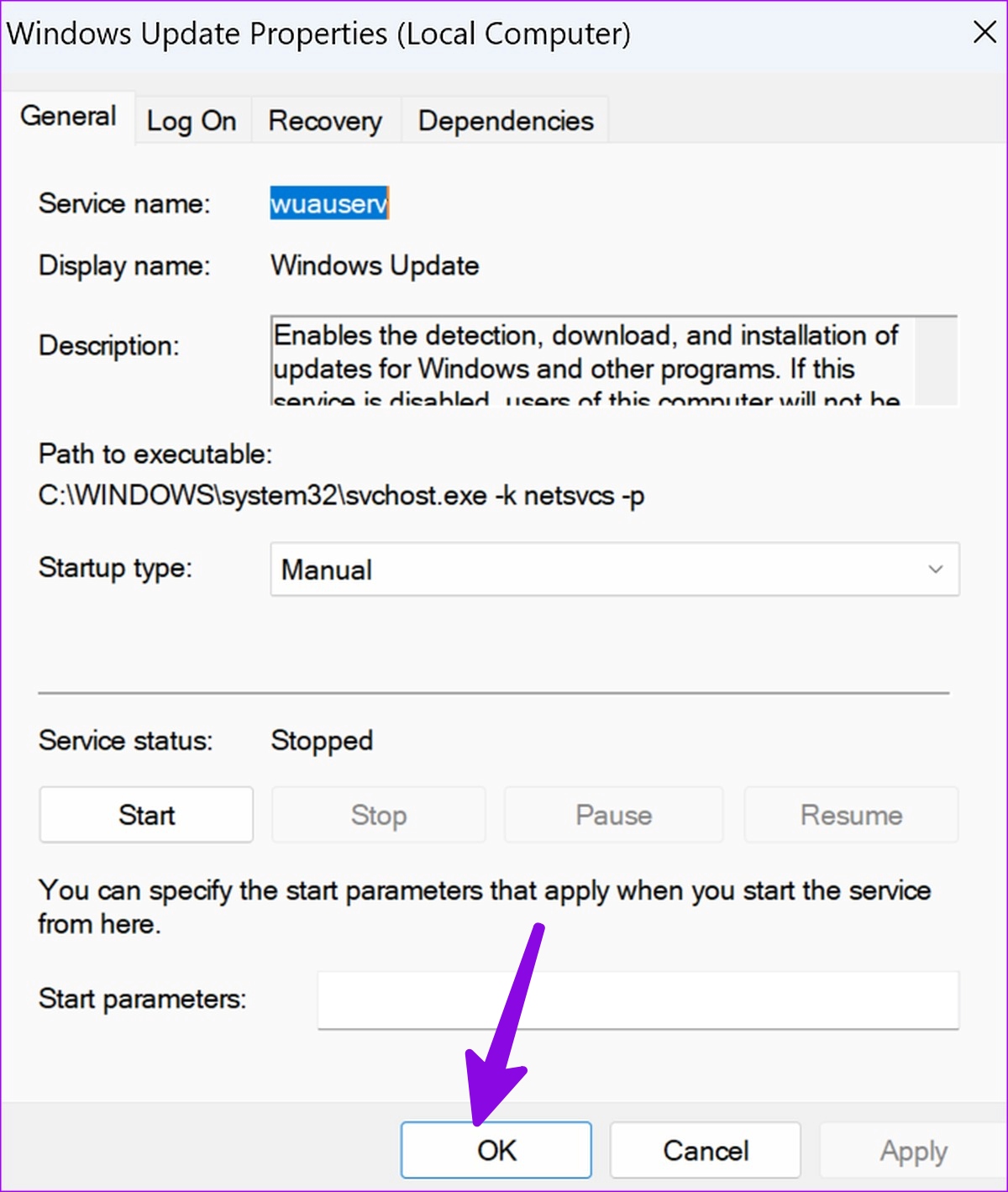Click the greyed-out Stop button
Viewport: 1008px width, 1192px height.
[x=379, y=815]
